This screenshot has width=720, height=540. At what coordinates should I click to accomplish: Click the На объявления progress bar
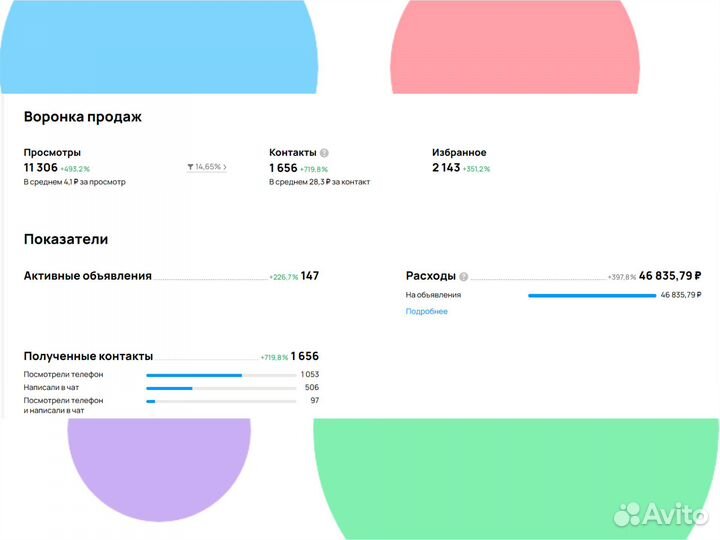tap(592, 296)
